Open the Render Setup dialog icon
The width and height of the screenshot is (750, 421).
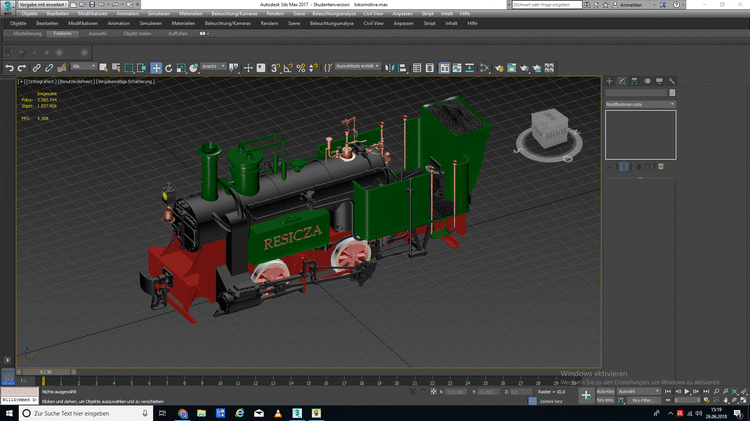tap(499, 68)
